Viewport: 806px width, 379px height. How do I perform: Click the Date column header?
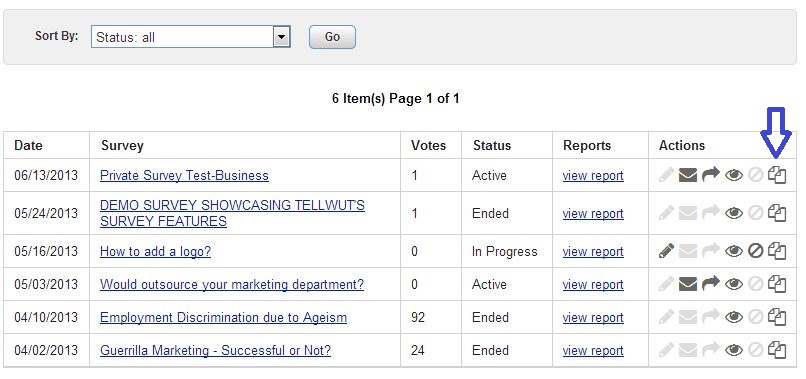pyautogui.click(x=28, y=146)
